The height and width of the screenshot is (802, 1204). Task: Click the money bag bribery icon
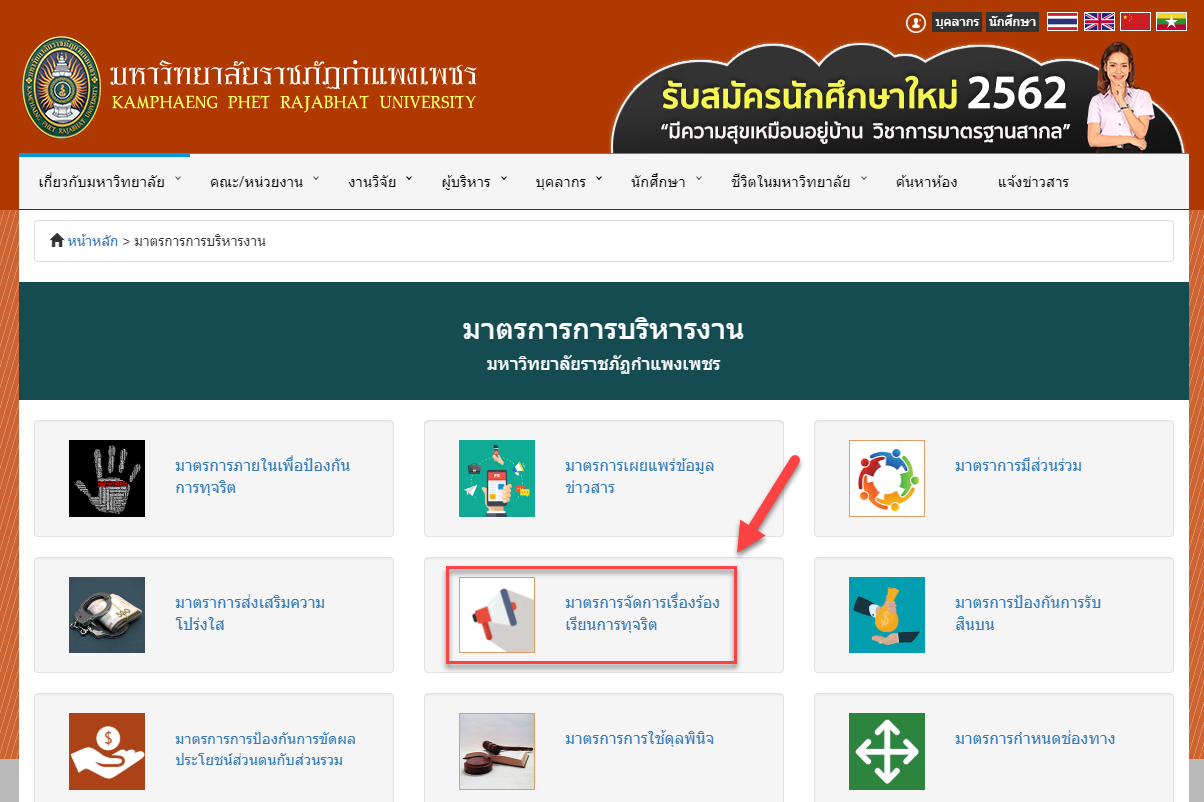(887, 615)
